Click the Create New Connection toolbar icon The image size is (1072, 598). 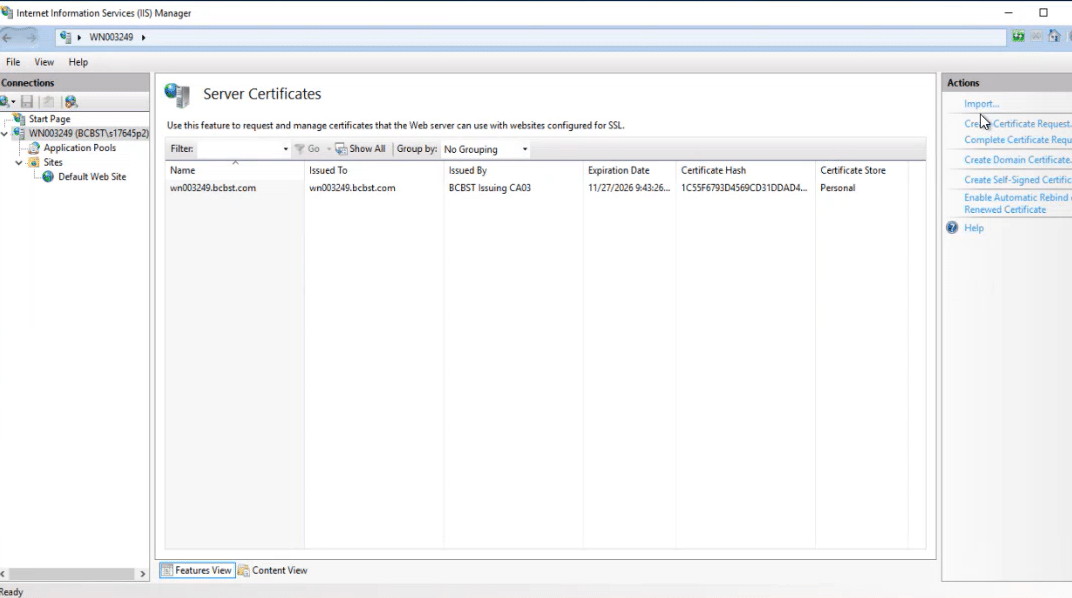click(x=7, y=102)
